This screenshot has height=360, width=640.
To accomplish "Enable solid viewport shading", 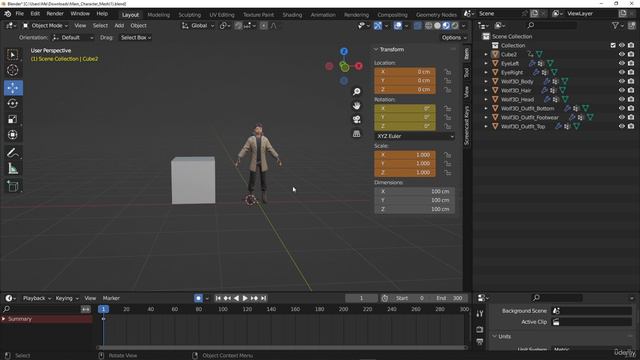I will (x=437, y=26).
